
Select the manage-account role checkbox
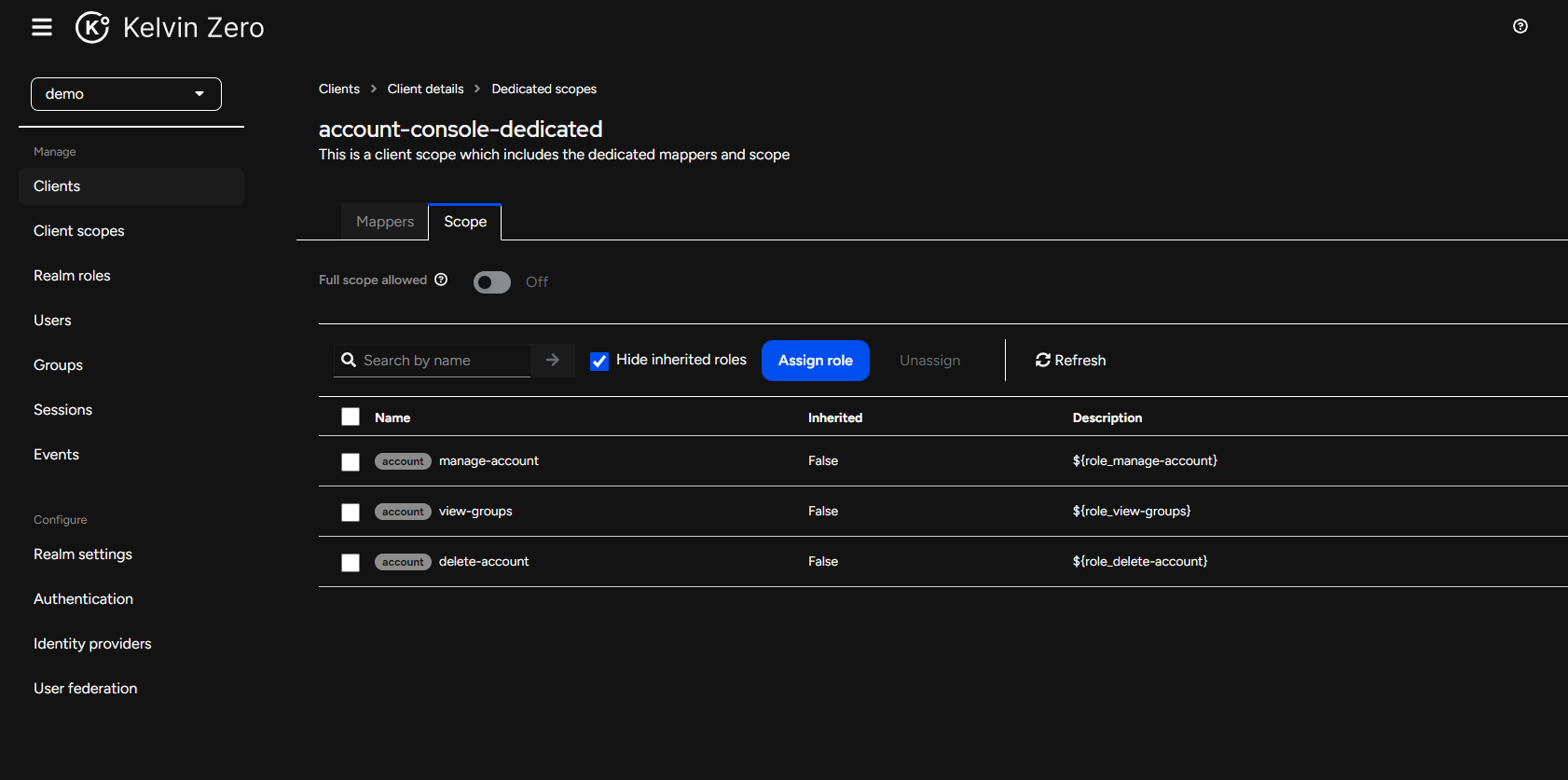coord(351,462)
